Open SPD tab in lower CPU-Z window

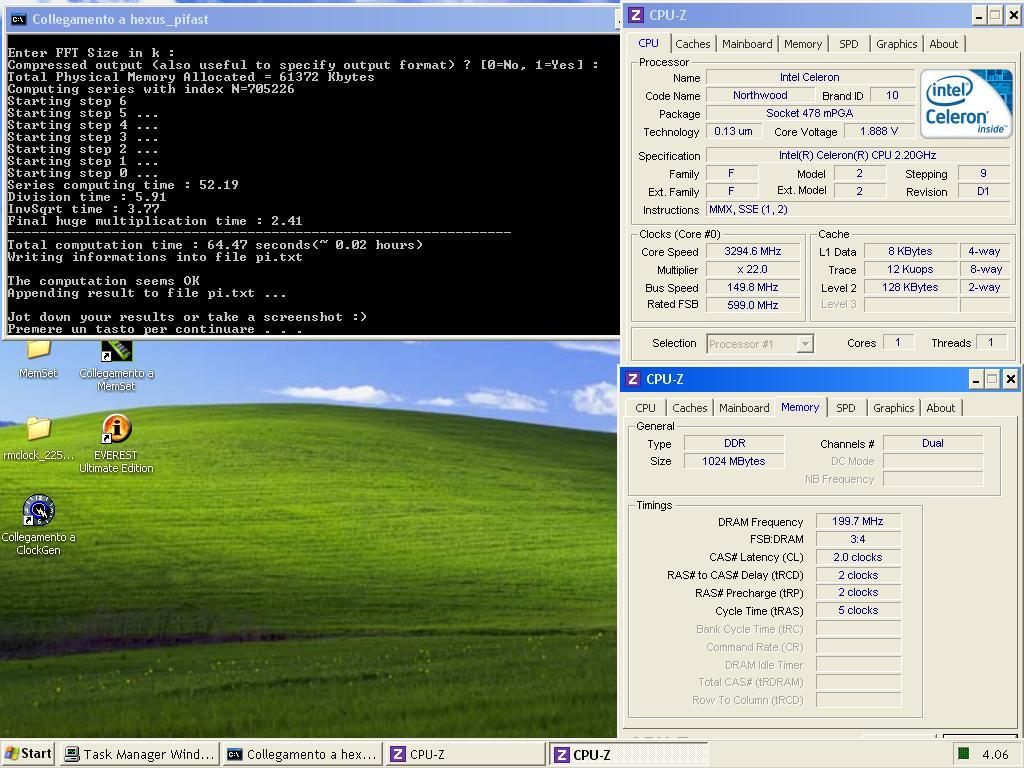(x=846, y=408)
